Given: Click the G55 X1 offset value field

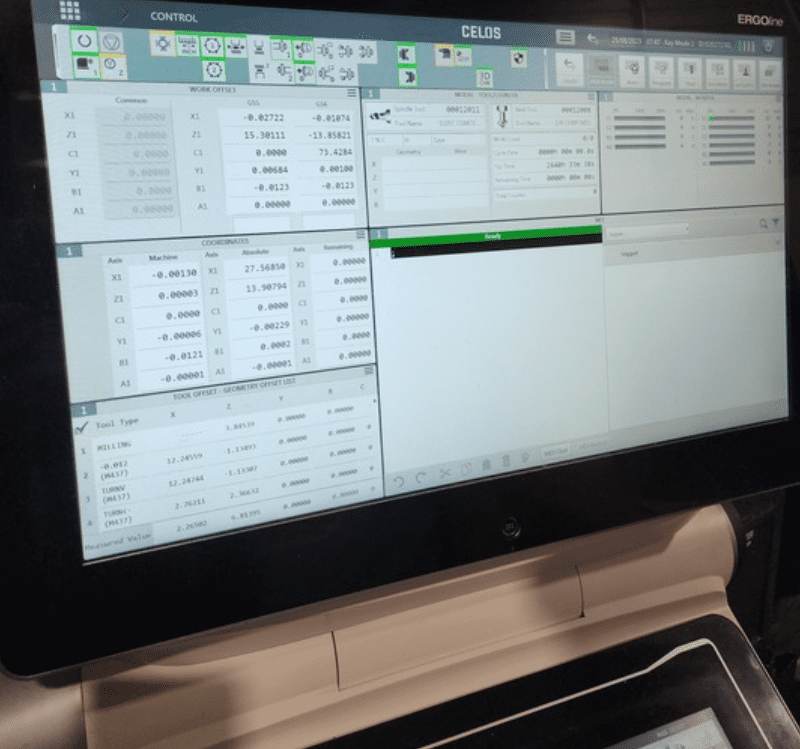Looking at the screenshot, I should click(x=253, y=117).
